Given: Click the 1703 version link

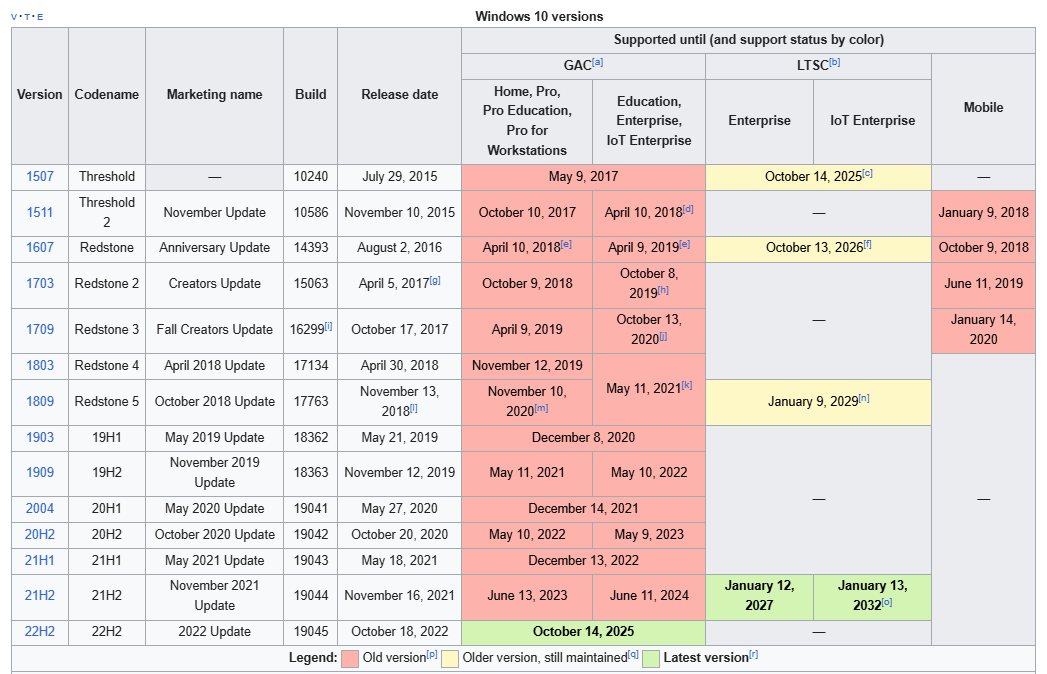Looking at the screenshot, I should (39, 283).
